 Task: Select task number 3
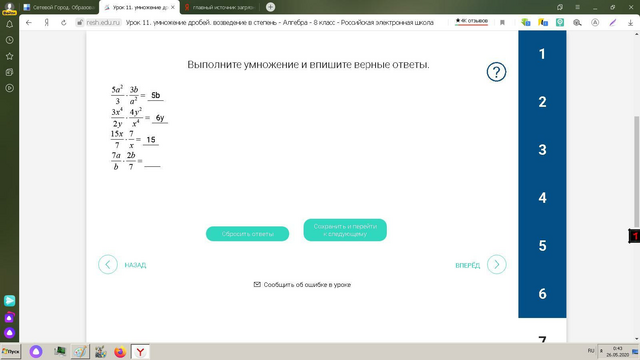[x=542, y=150]
